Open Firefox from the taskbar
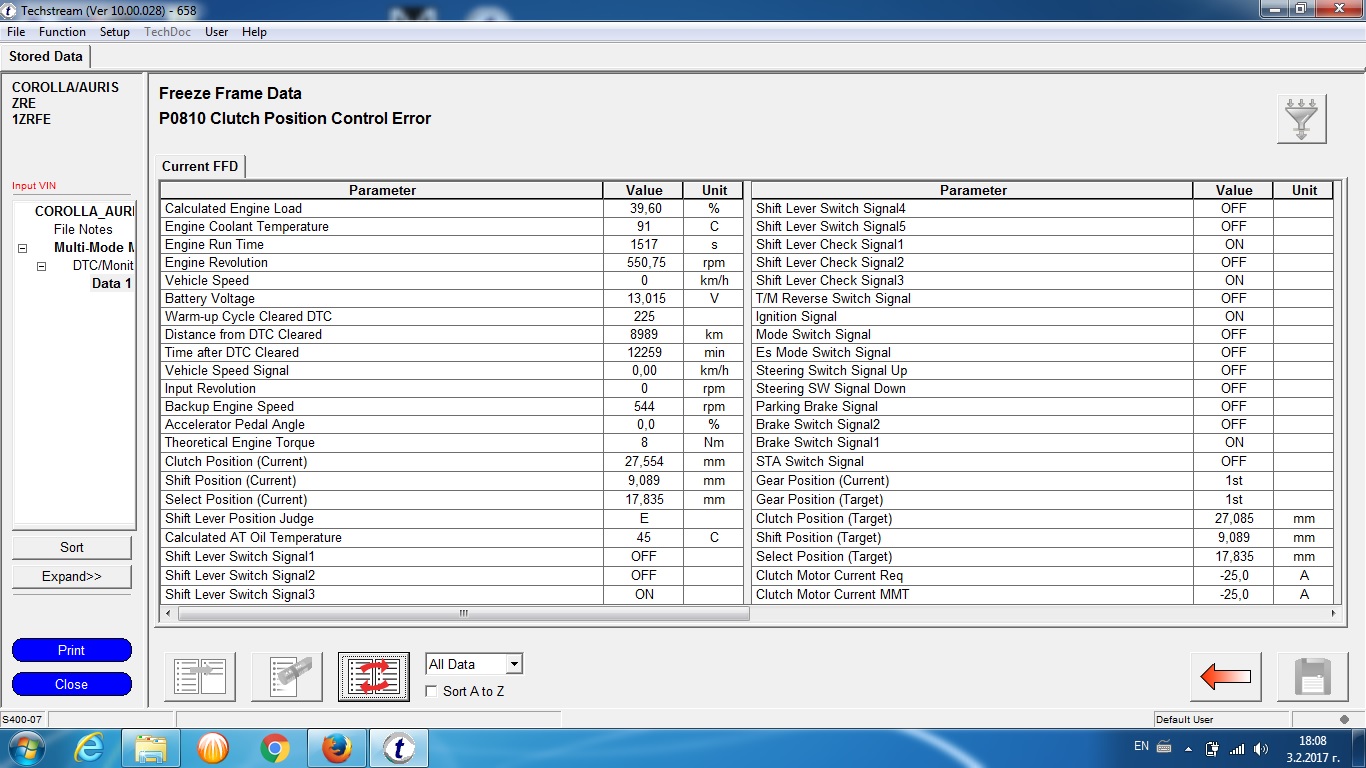1366x768 pixels. 337,748
